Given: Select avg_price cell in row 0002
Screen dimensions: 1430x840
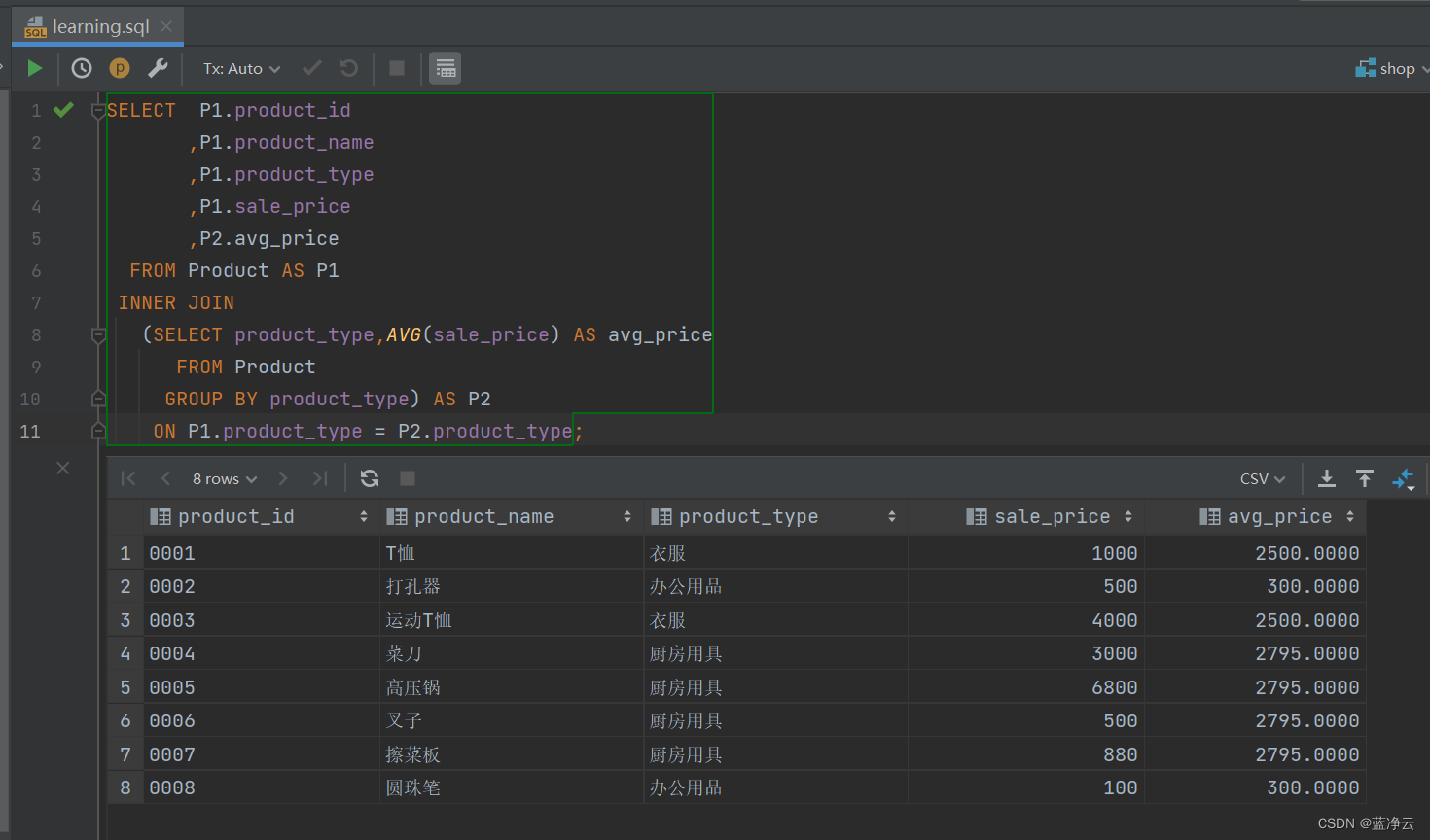Looking at the screenshot, I should coord(1255,586).
